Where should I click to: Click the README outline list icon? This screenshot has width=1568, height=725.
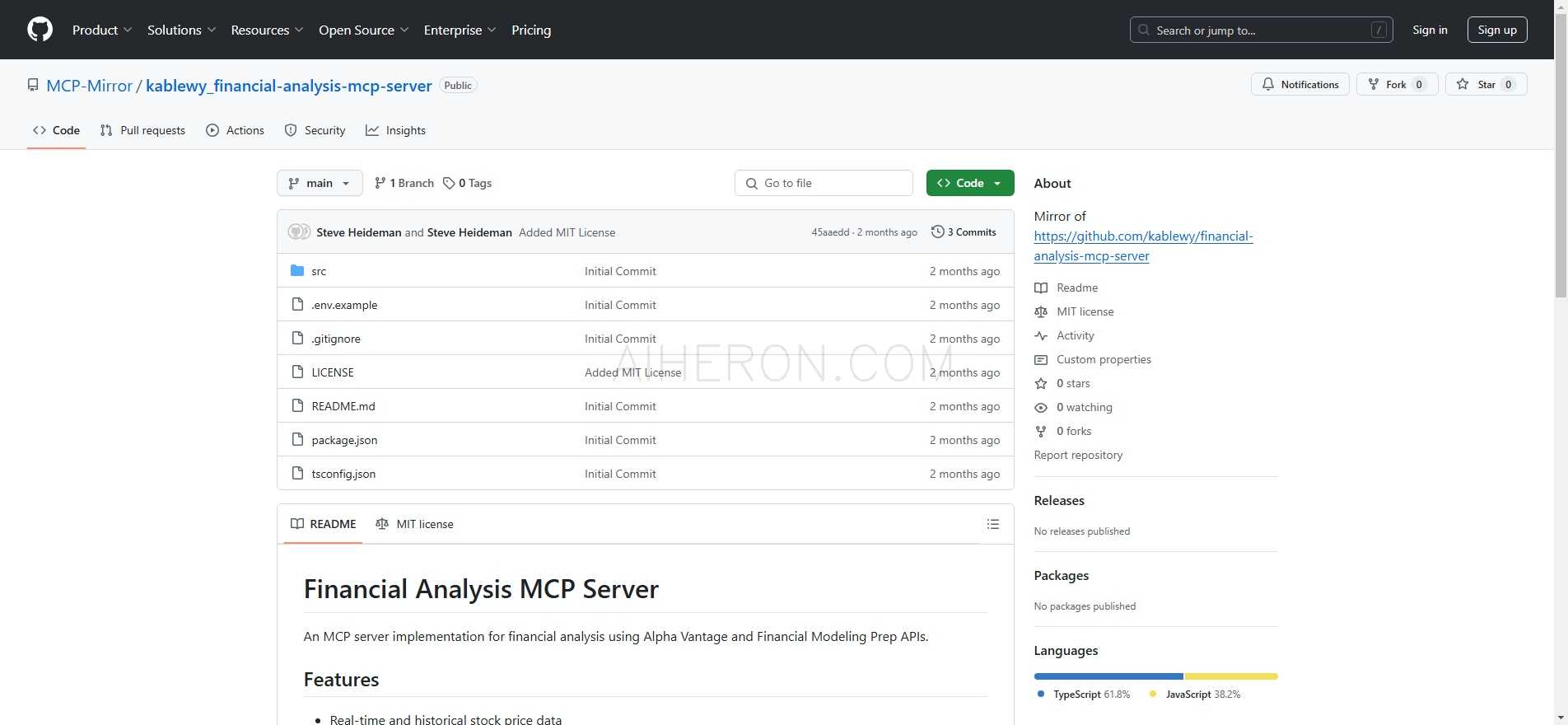[992, 524]
